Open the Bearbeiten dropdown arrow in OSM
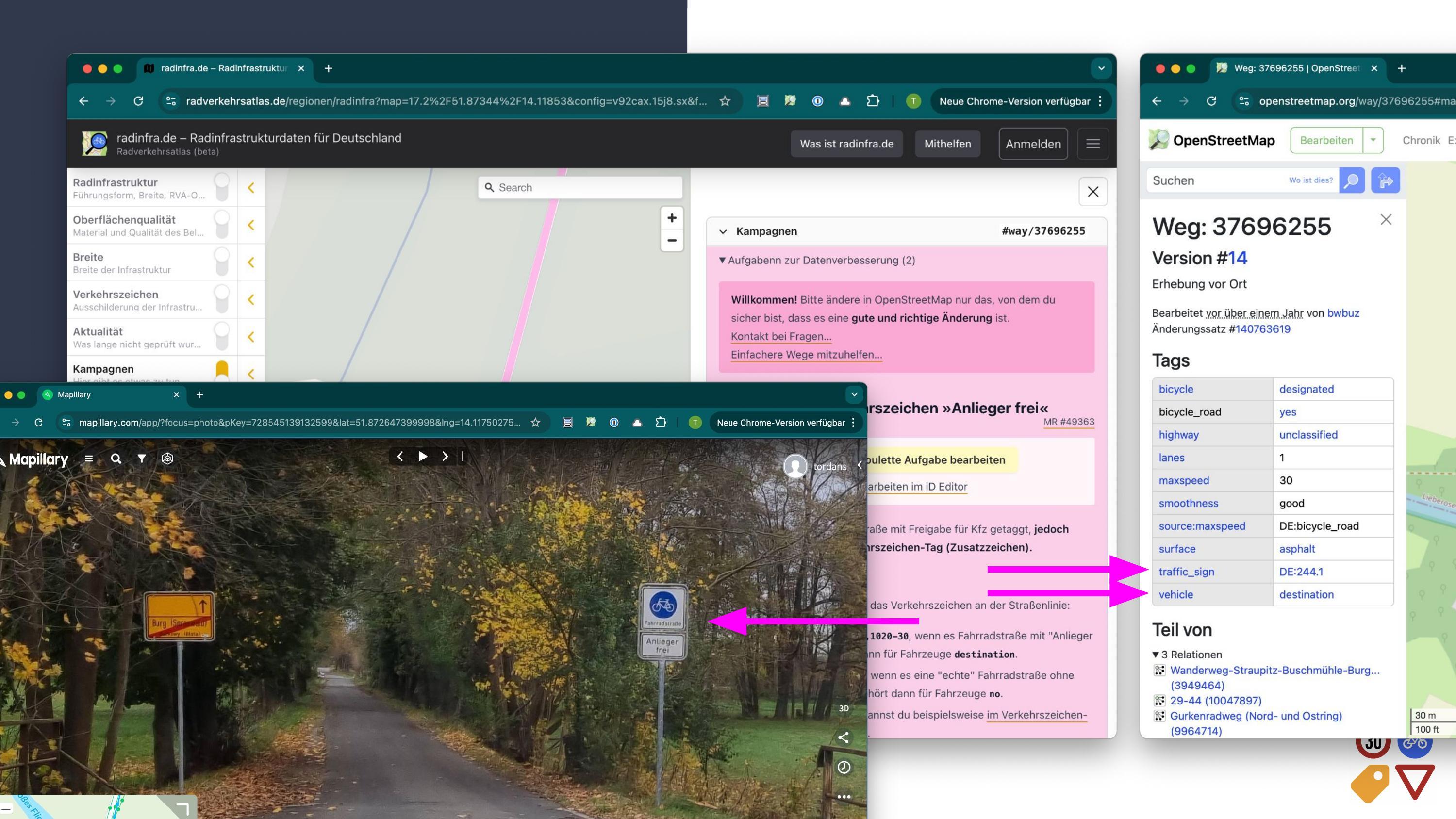The width and height of the screenshot is (1456, 819). [x=1373, y=140]
